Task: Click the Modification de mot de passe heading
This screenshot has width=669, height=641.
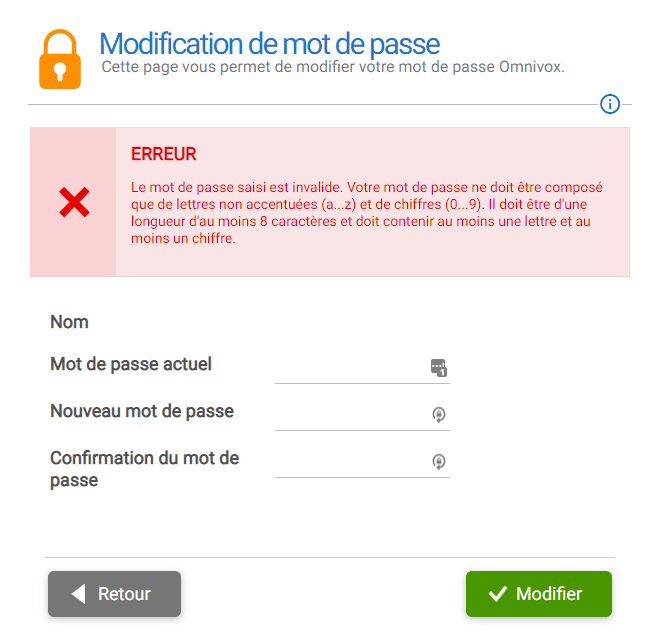Action: point(269,44)
